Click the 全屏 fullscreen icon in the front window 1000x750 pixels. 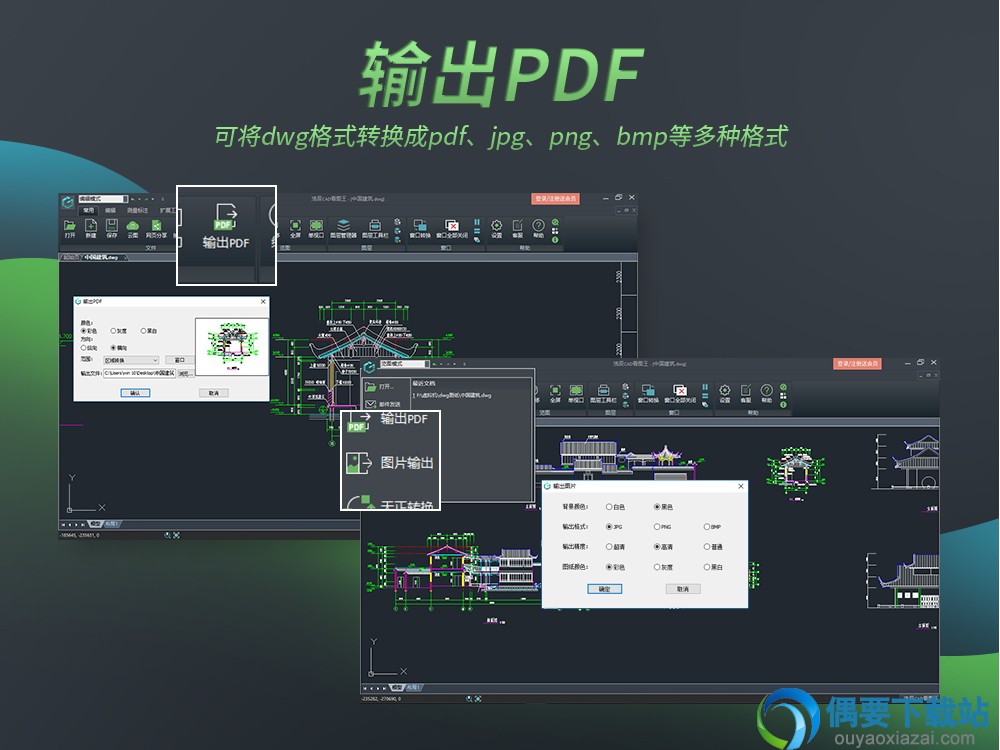click(555, 392)
